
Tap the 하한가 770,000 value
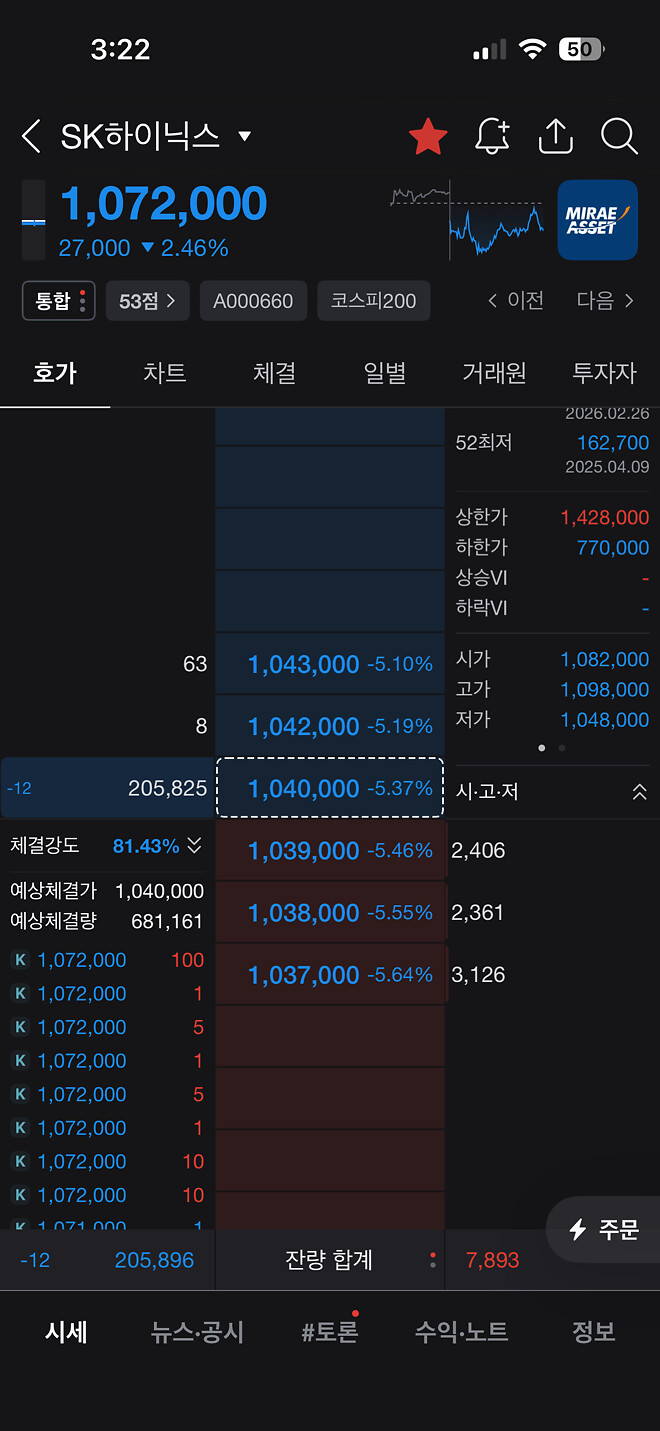613,548
